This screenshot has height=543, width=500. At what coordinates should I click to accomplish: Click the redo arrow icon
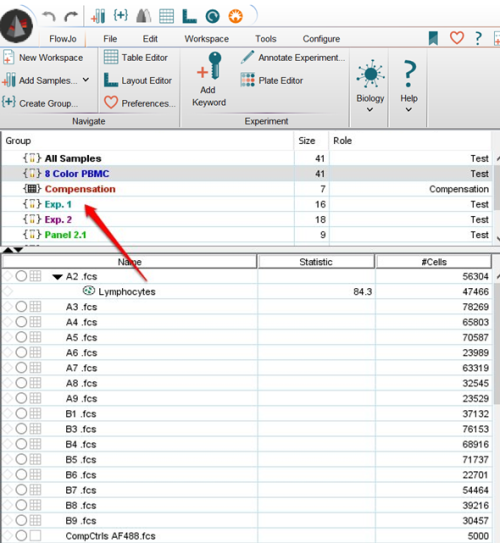71,16
